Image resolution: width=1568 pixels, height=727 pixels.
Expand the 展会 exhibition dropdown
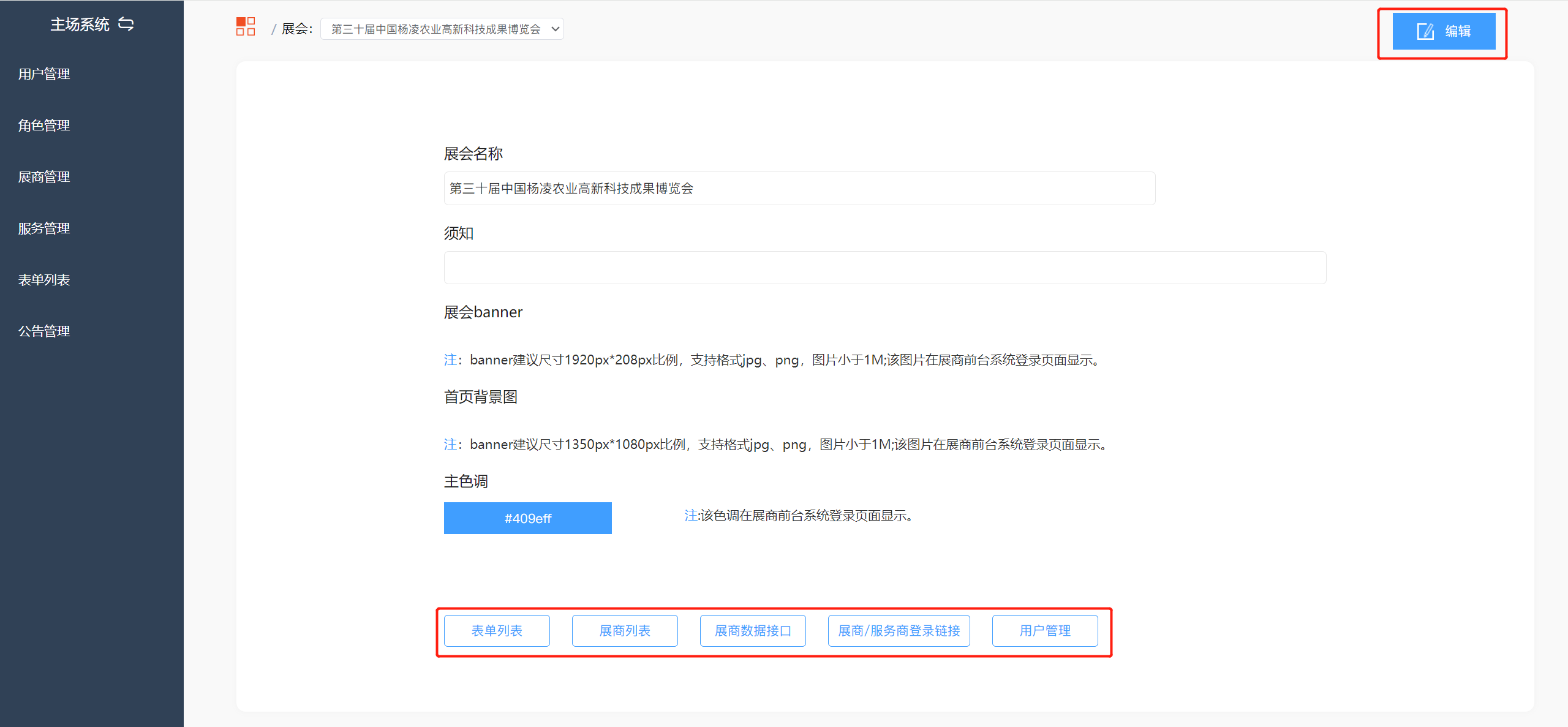pyautogui.click(x=442, y=29)
